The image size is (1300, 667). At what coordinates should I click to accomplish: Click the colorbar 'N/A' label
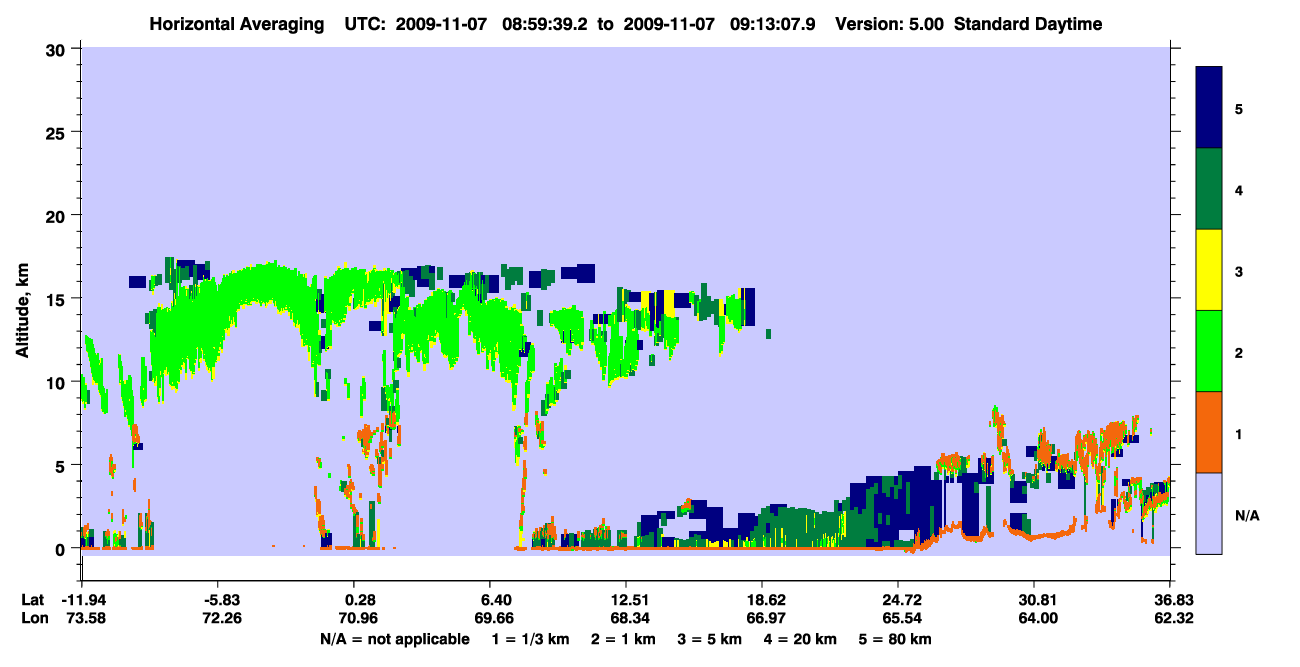tap(1247, 514)
